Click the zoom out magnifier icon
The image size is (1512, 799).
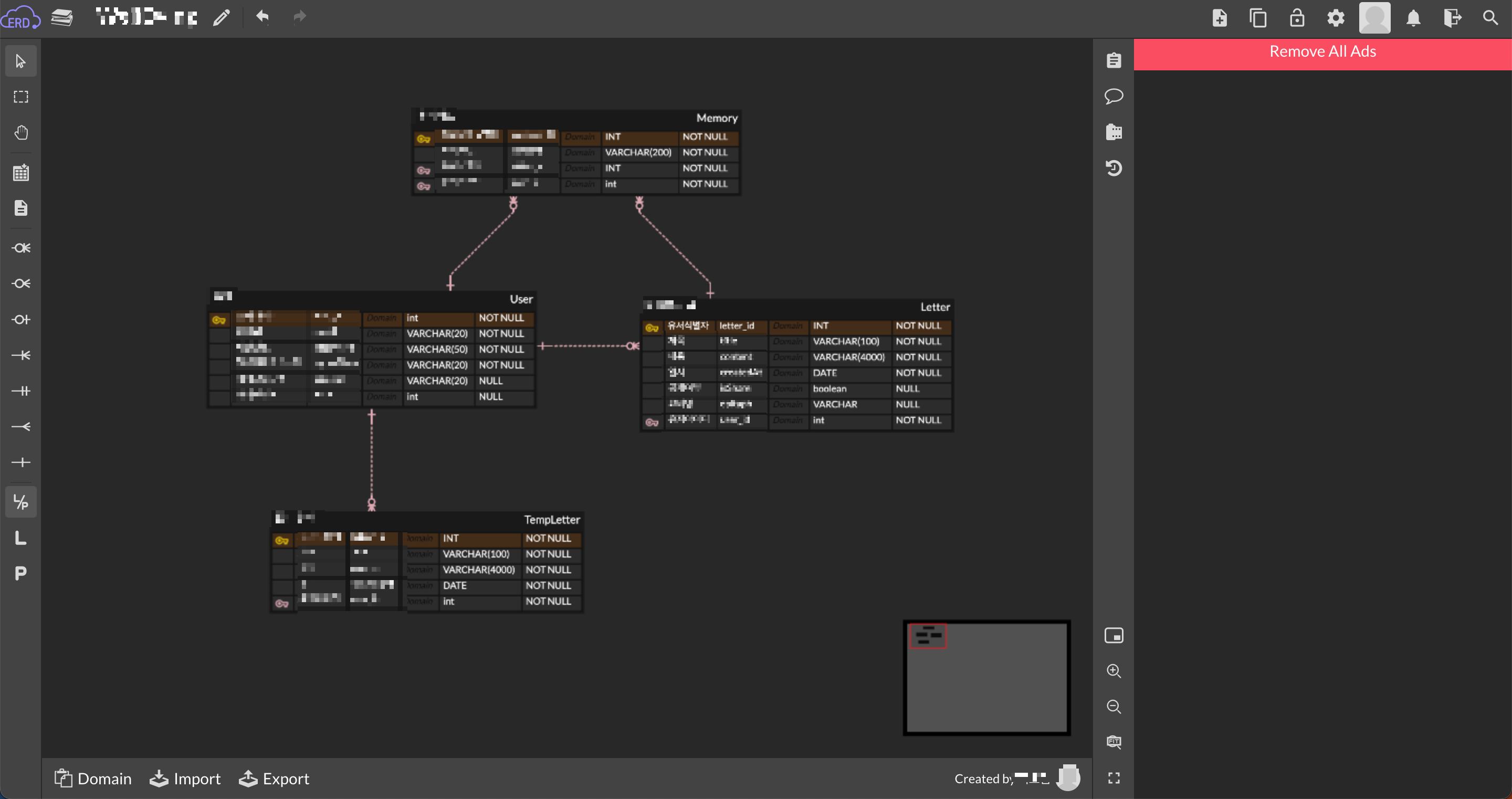1114,707
